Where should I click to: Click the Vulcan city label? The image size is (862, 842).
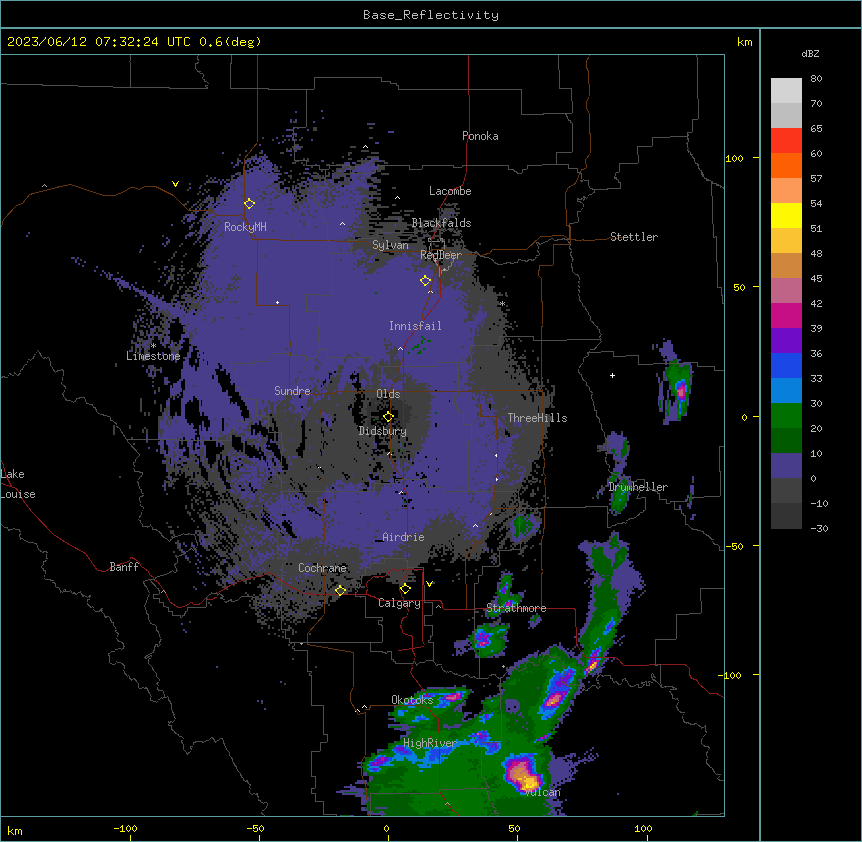click(542, 792)
